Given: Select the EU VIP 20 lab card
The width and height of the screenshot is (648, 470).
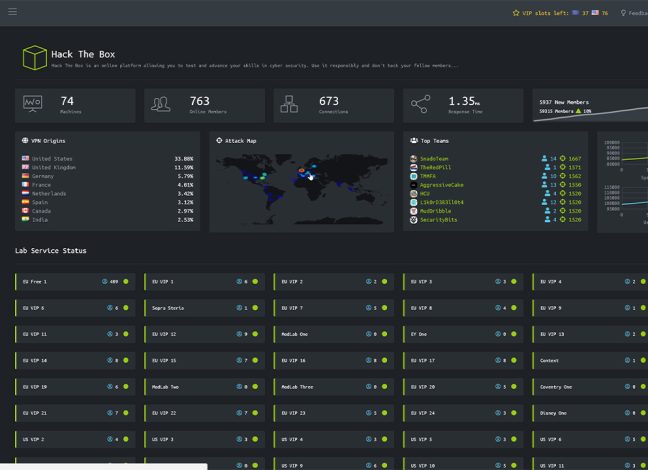Looking at the screenshot, I should 463,387.
